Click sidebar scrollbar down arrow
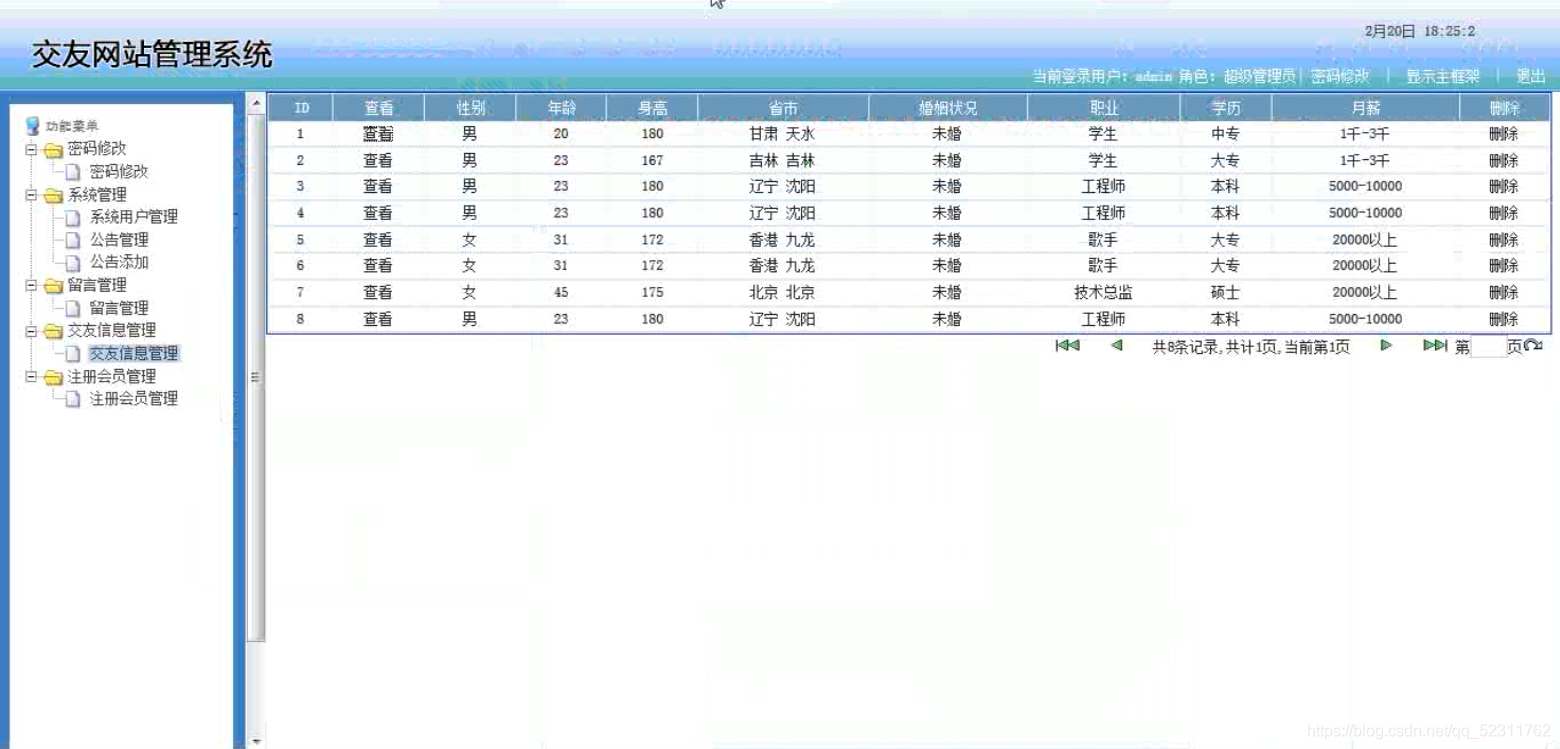 [x=256, y=741]
